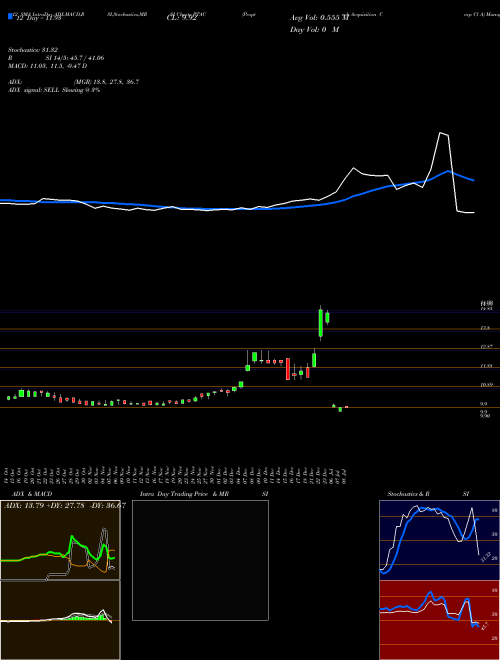
Task: Click the 'ADX: 13.79 +DY: 27.78' header
Action: pos(44,505)
